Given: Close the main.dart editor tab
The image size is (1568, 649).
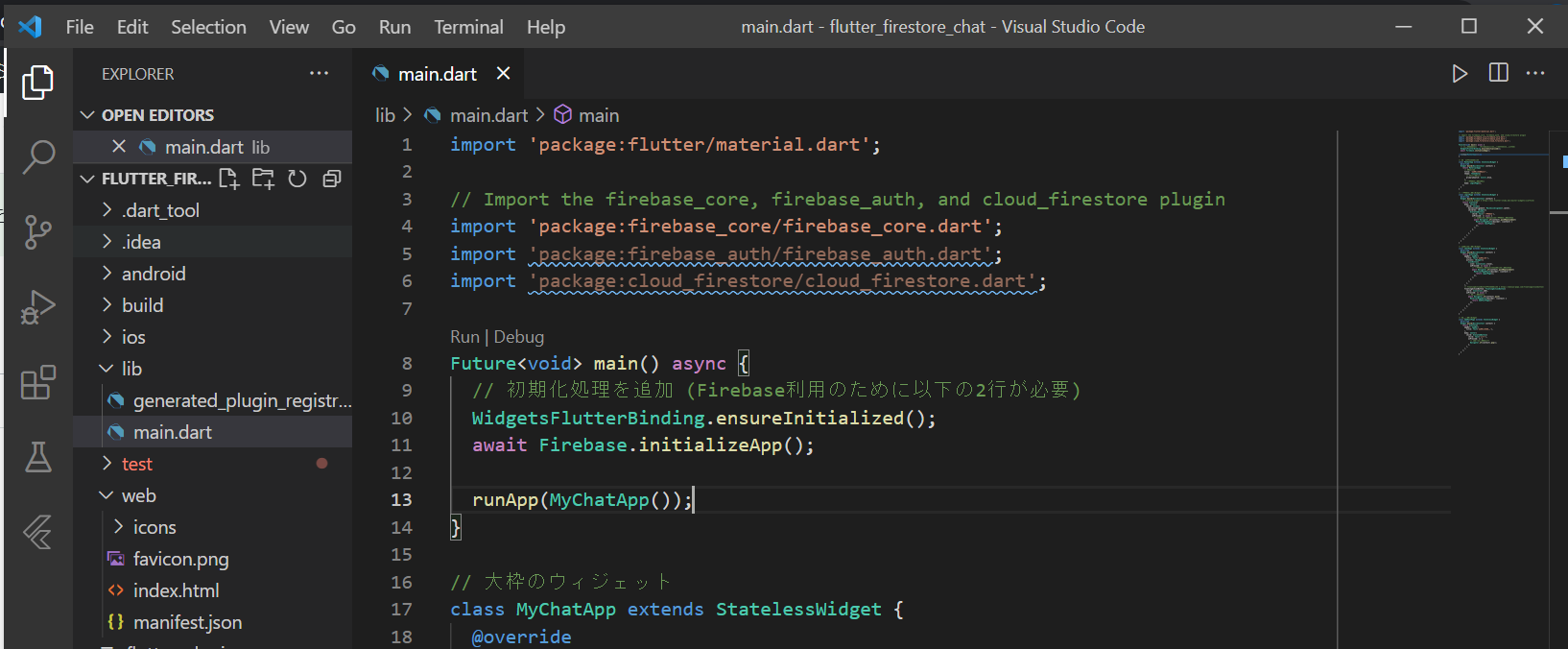Looking at the screenshot, I should click(x=503, y=73).
